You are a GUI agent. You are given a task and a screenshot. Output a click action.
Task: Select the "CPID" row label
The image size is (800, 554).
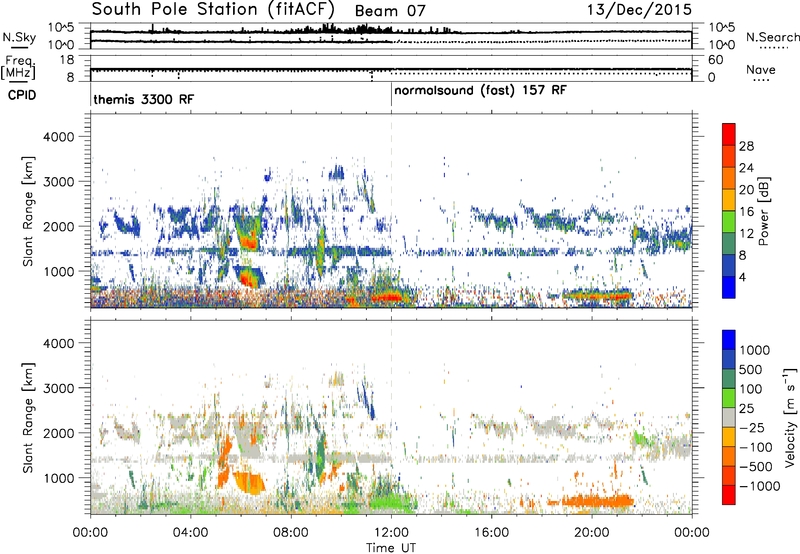(x=22, y=95)
